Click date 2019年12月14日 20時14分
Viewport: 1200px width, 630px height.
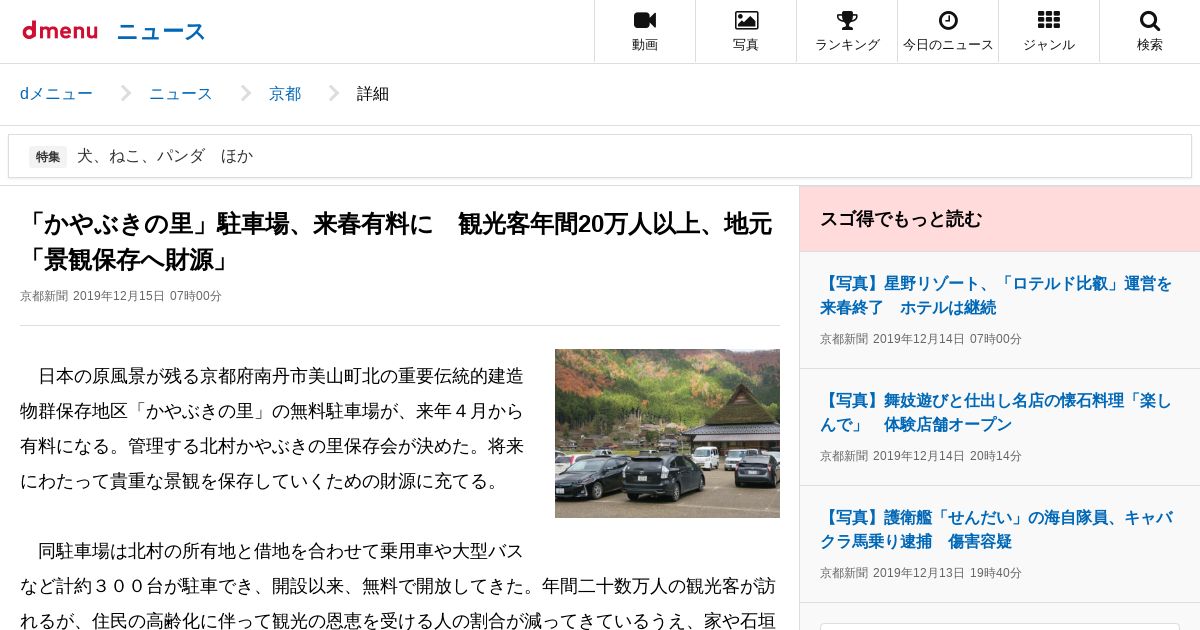(x=947, y=456)
